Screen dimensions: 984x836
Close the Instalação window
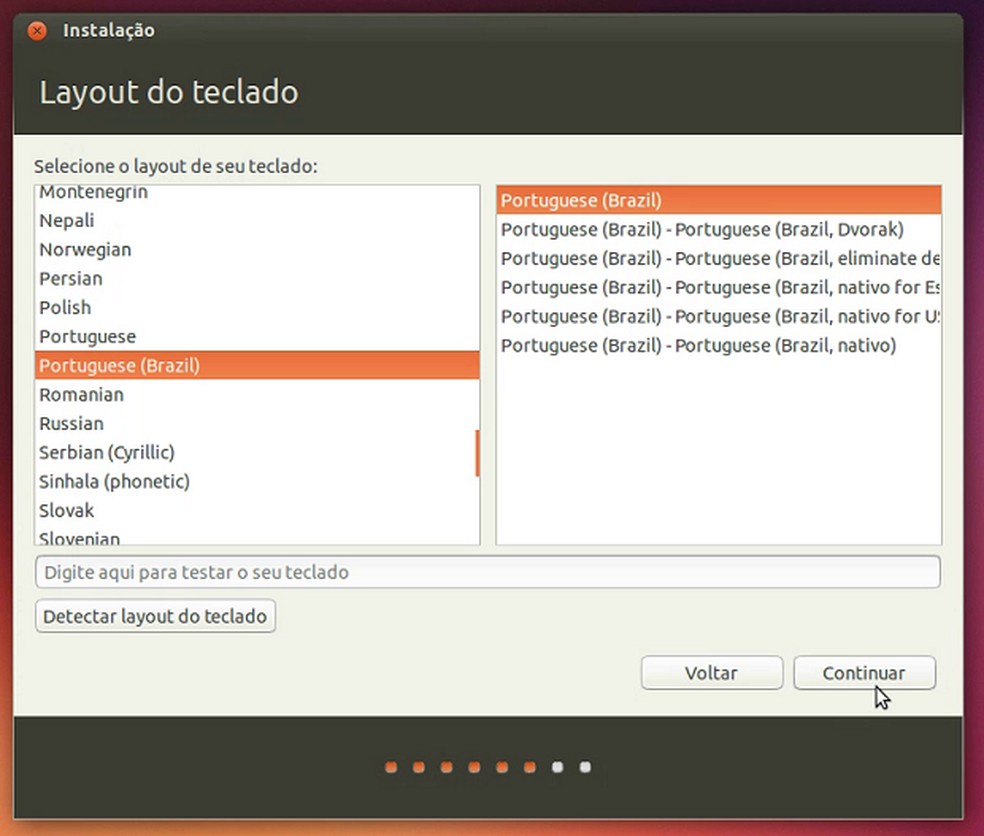(37, 30)
